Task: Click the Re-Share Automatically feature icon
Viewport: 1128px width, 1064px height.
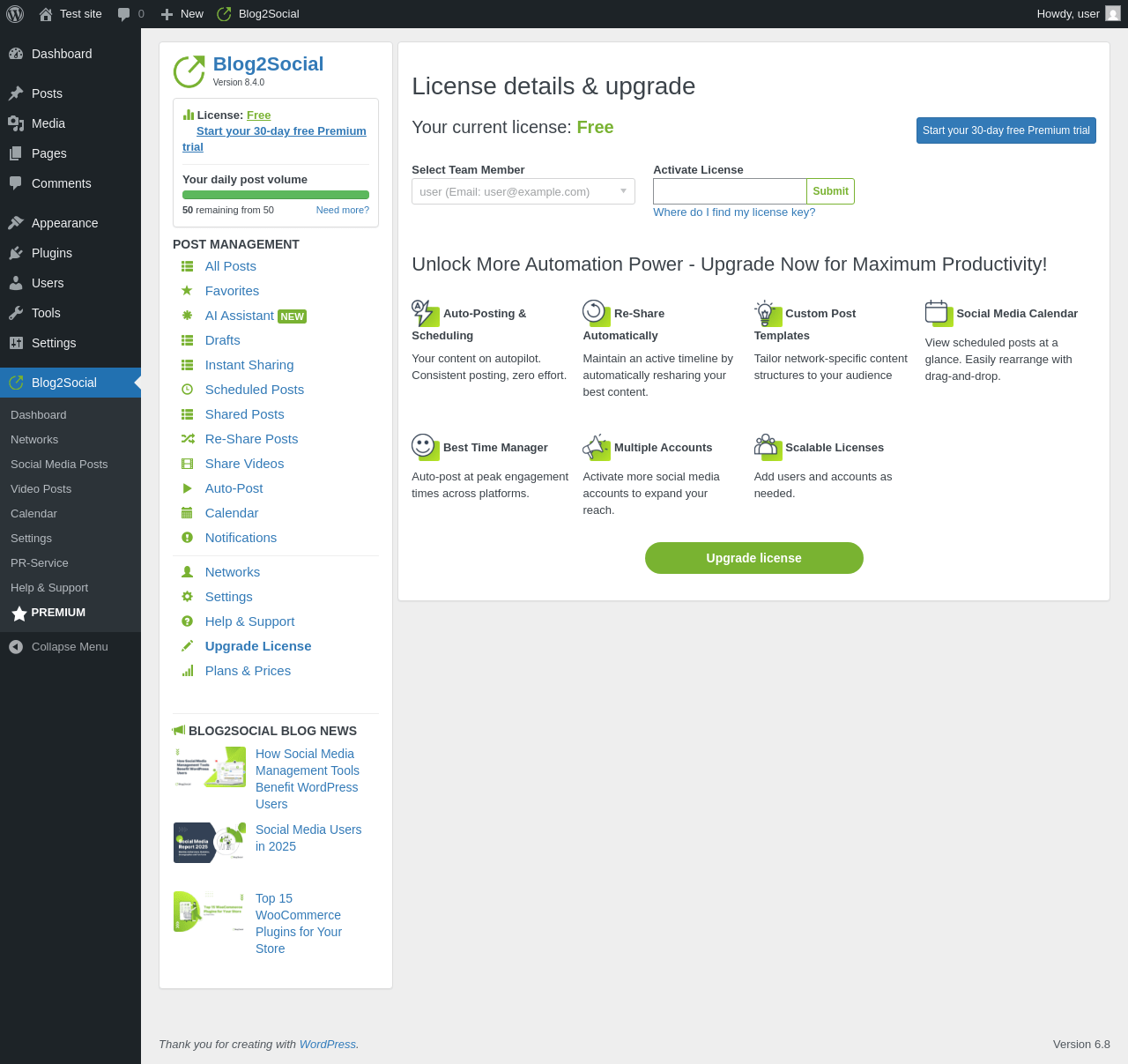Action: pyautogui.click(x=597, y=313)
